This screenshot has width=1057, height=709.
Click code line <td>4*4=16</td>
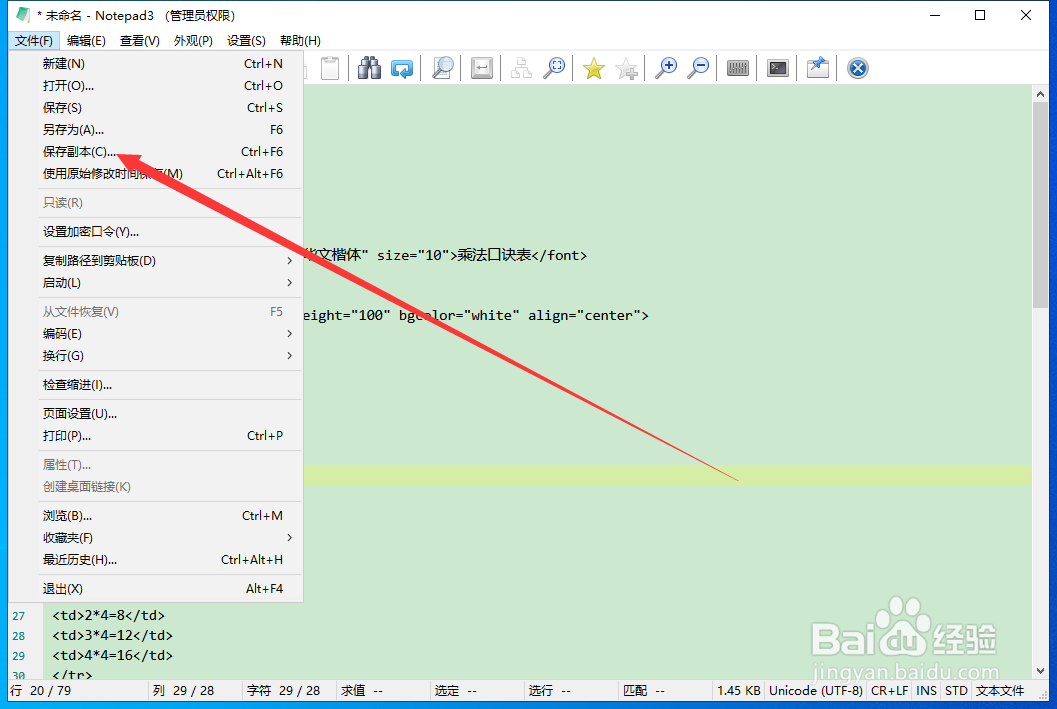click(113, 655)
